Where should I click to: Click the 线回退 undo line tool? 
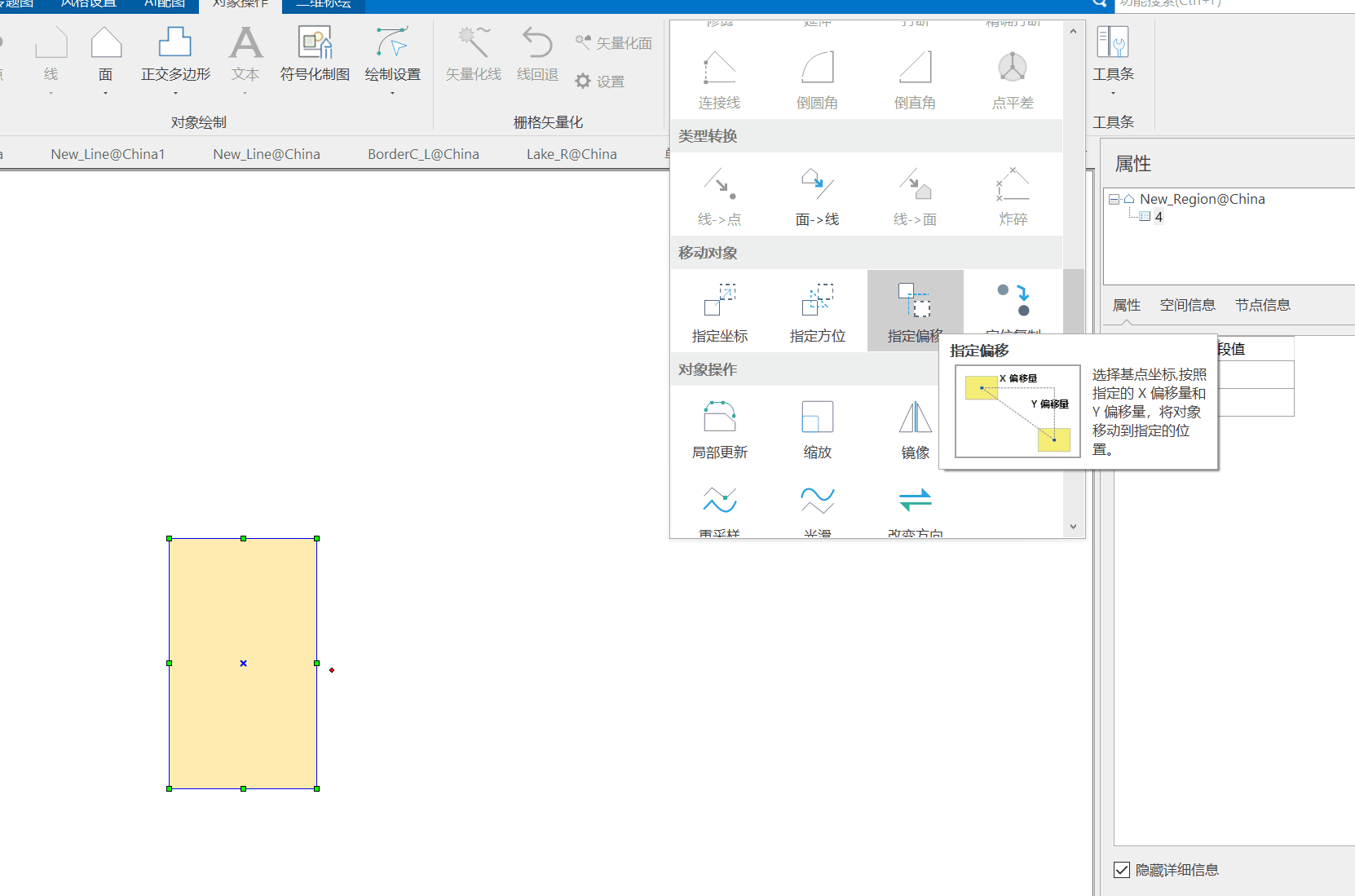[537, 54]
